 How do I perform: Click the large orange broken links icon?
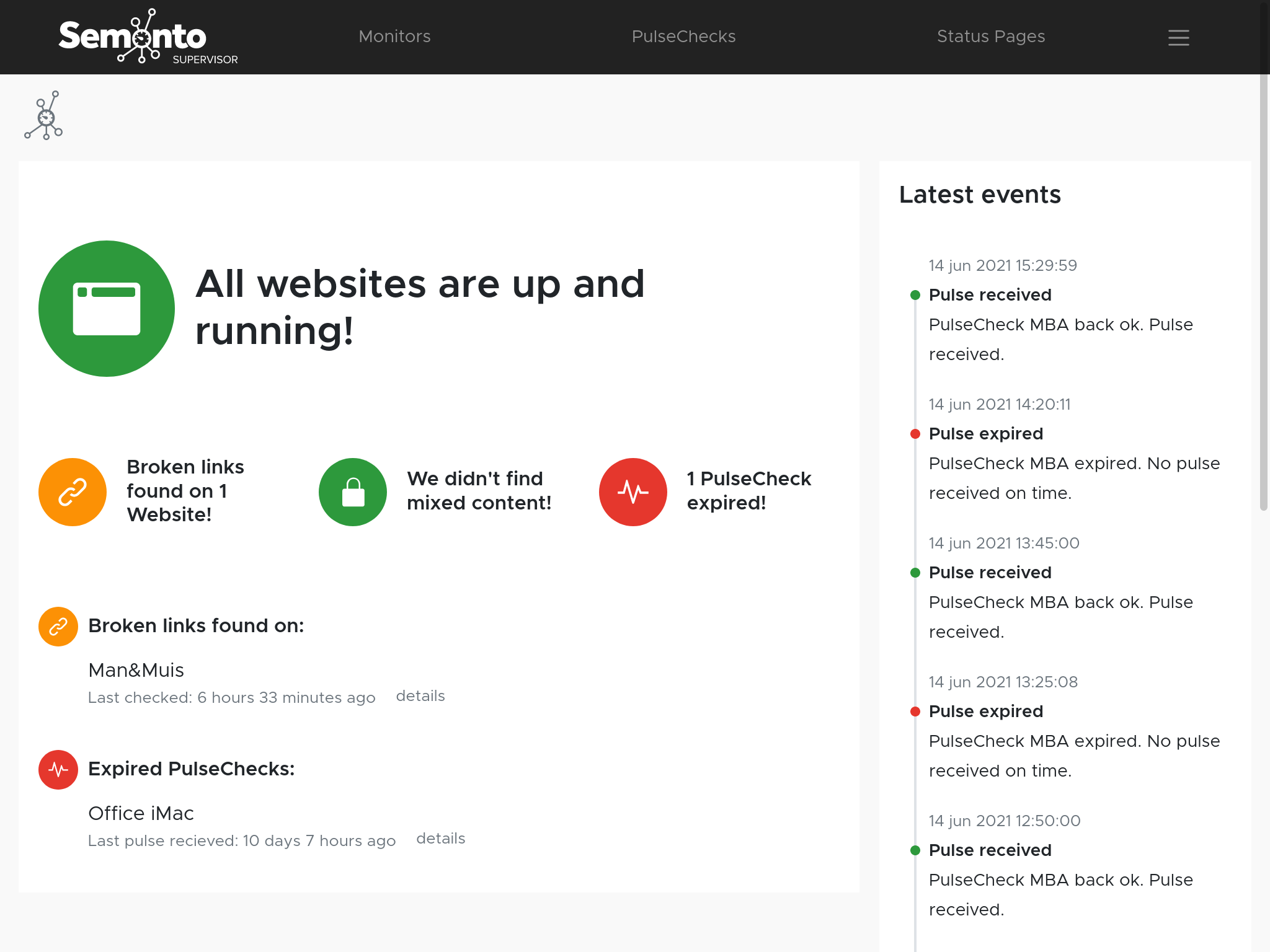(x=73, y=492)
